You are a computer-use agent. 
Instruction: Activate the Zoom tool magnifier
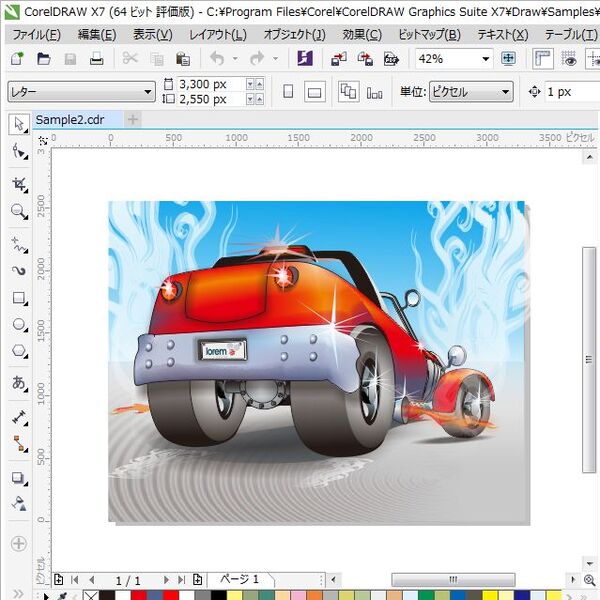click(18, 212)
